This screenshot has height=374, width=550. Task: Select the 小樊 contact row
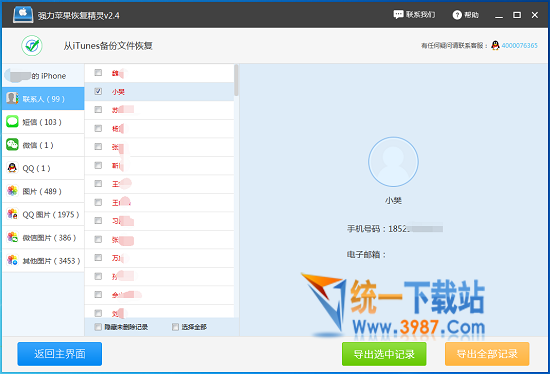pos(159,92)
